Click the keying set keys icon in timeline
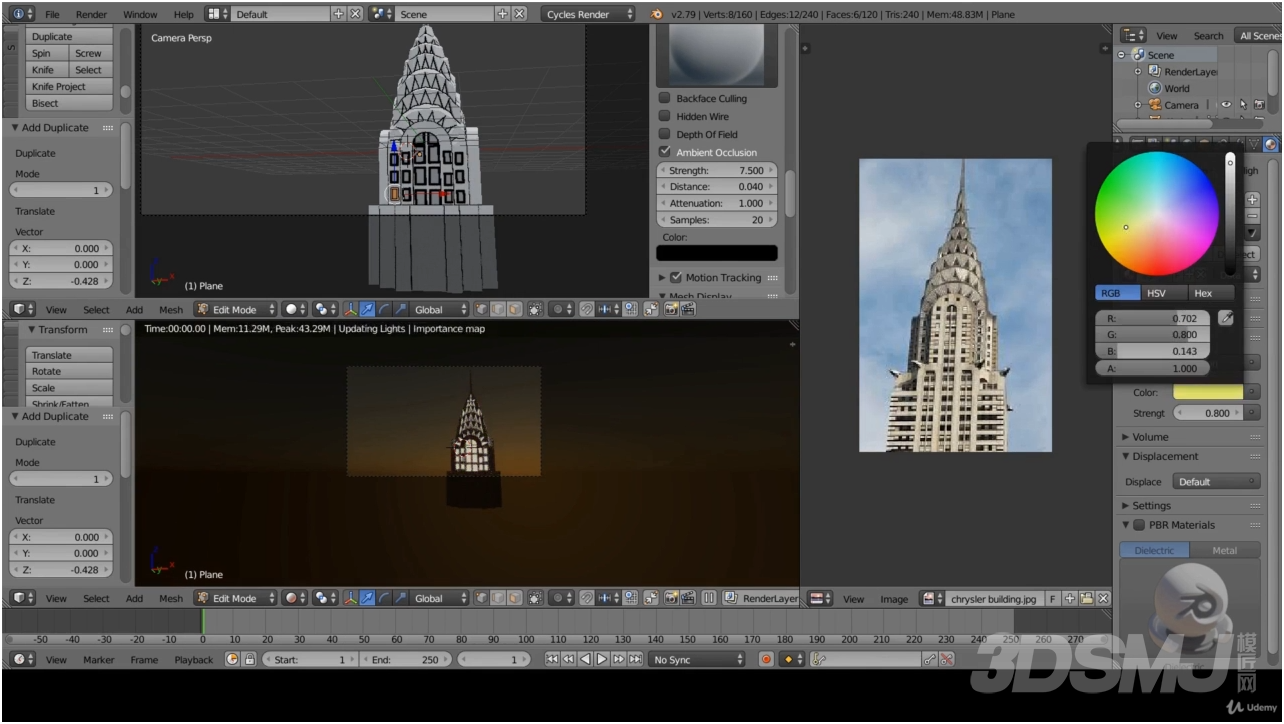1284x724 pixels. 818,660
